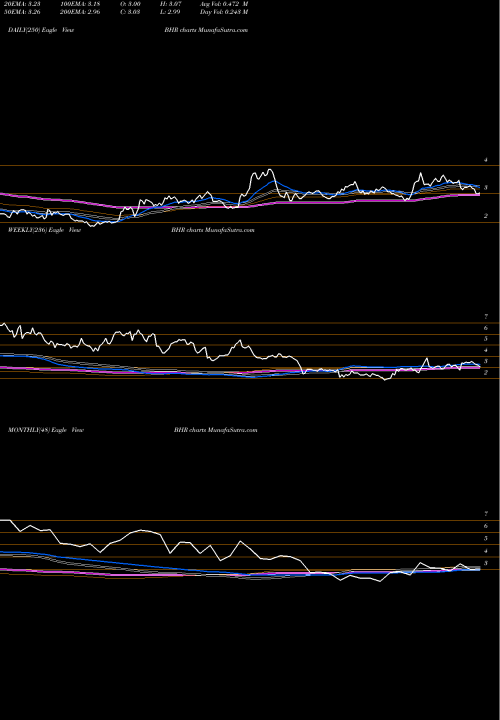Click axis label 7 on monthly chart
The height and width of the screenshot is (720, 500).
pos(486,514)
